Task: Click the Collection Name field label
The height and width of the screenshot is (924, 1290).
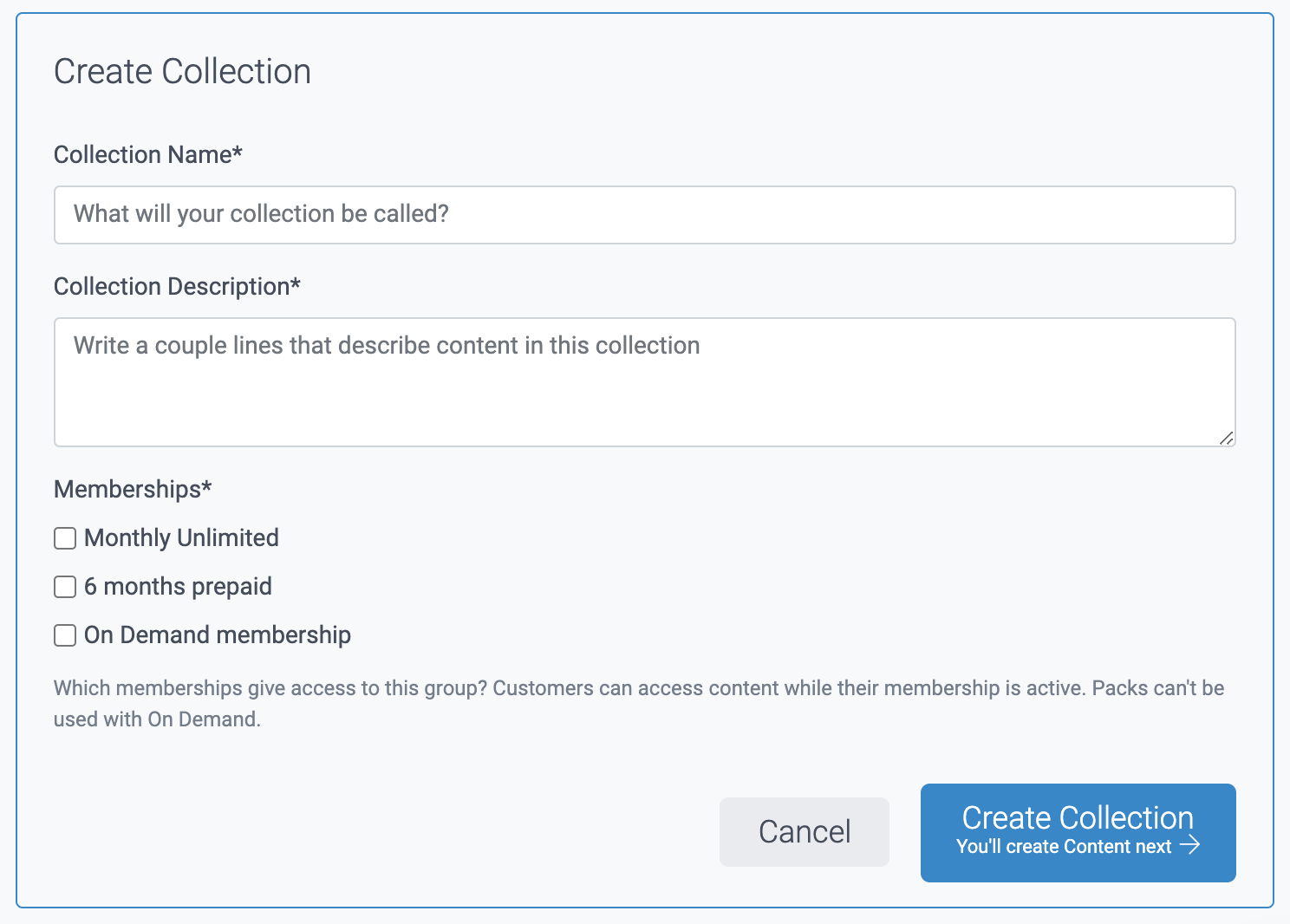Action: pos(148,154)
